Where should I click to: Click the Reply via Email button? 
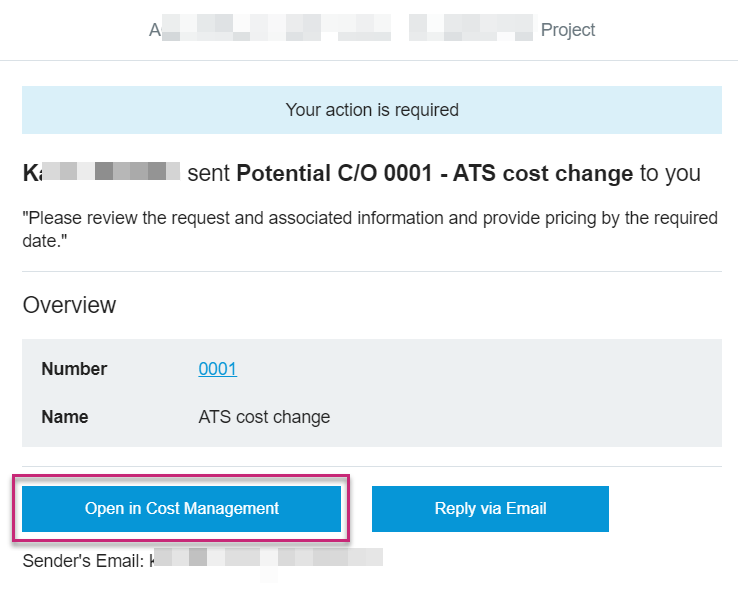coord(490,509)
